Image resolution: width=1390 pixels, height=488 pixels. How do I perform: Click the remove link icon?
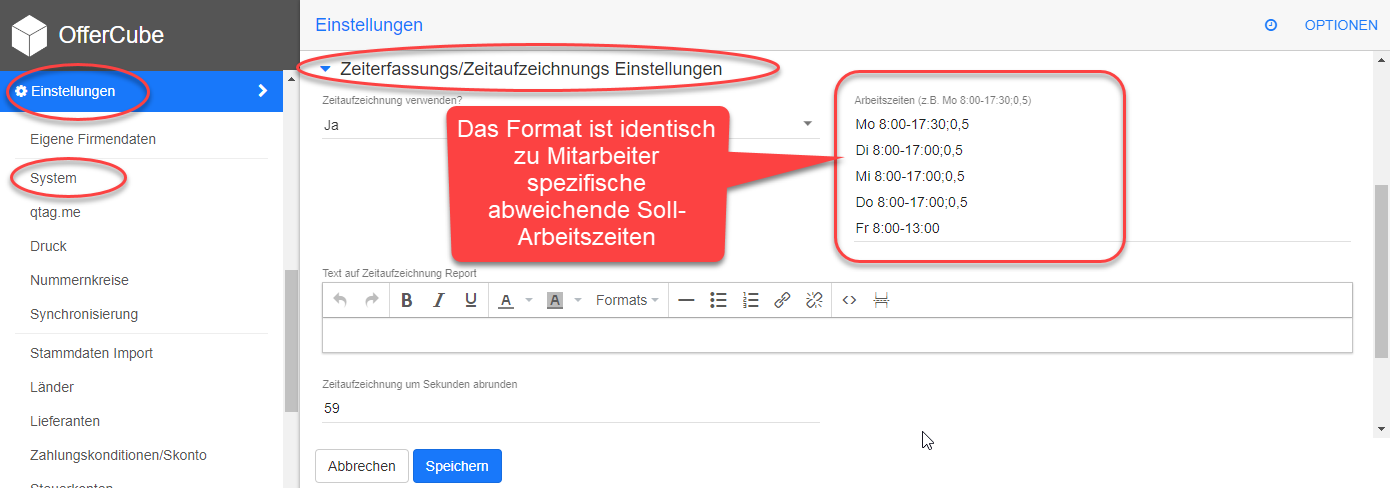(x=814, y=300)
